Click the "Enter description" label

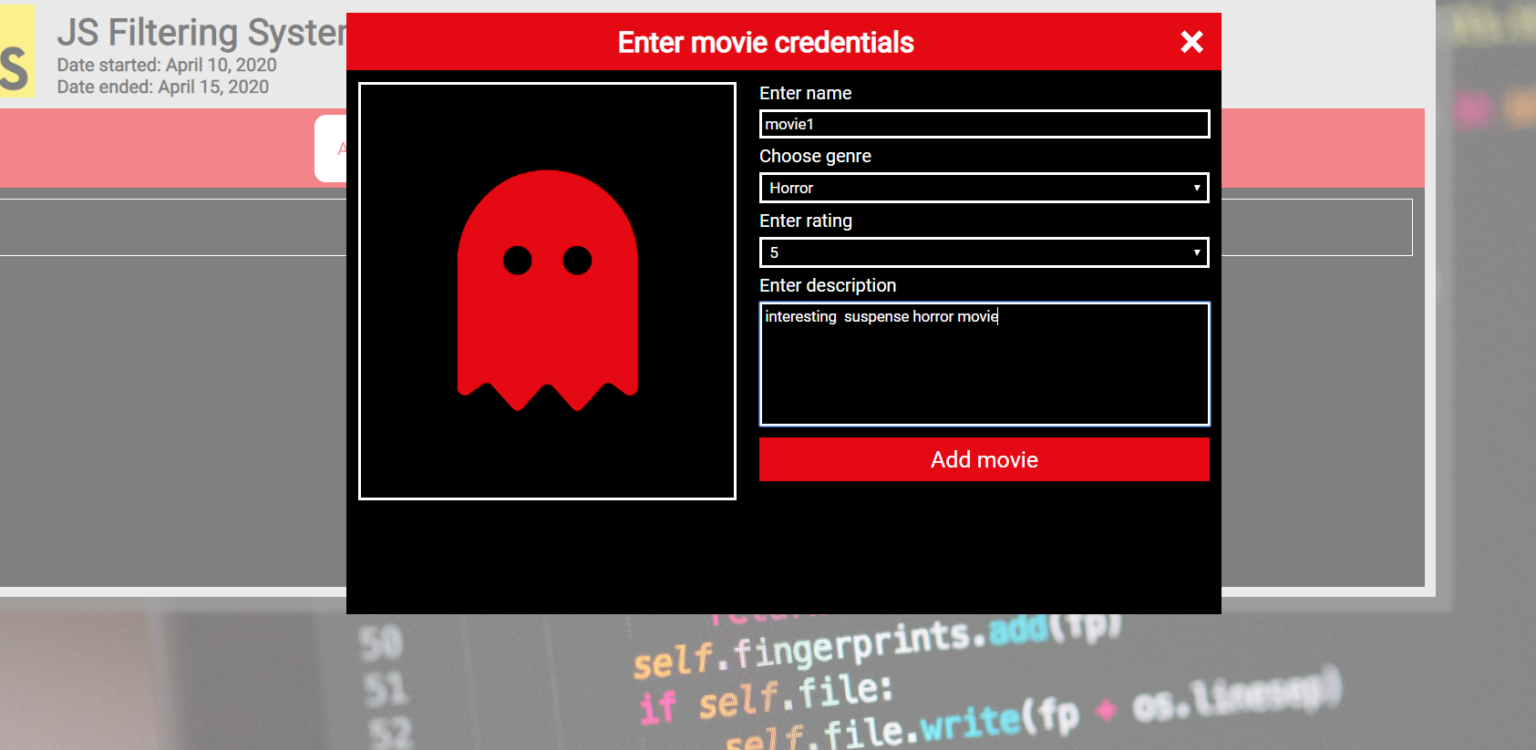[x=827, y=286]
